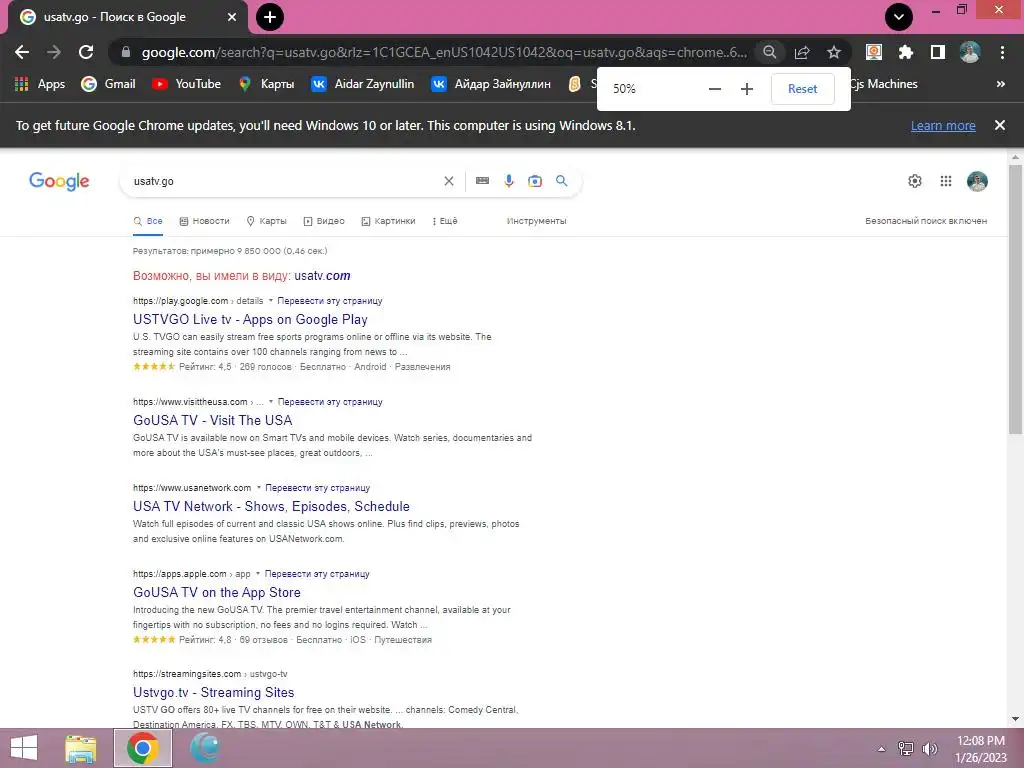
Task: Open the Gmail bookmark
Action: (x=108, y=84)
